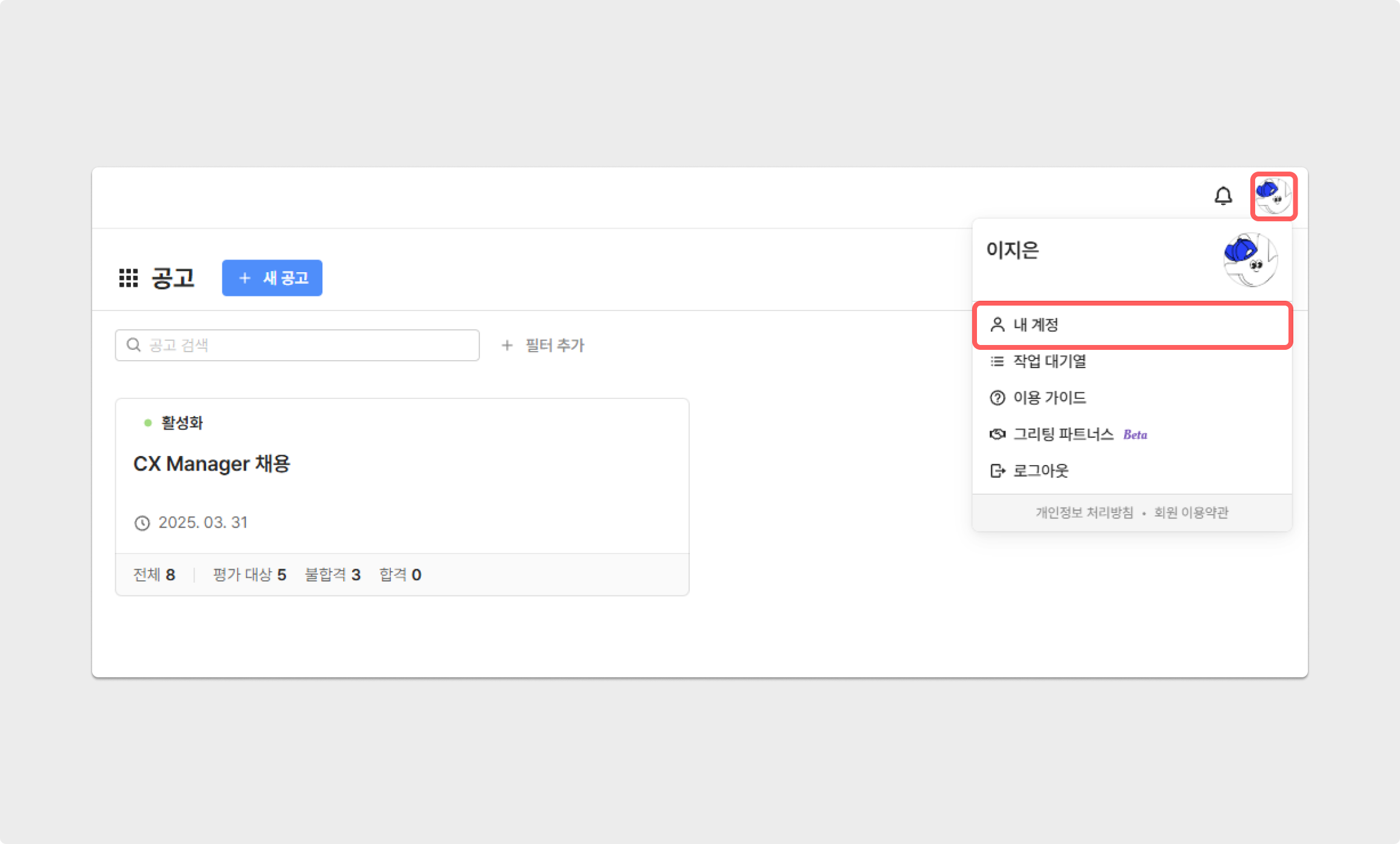Click the search magnifier icon
The height and width of the screenshot is (844, 1400).
133,345
